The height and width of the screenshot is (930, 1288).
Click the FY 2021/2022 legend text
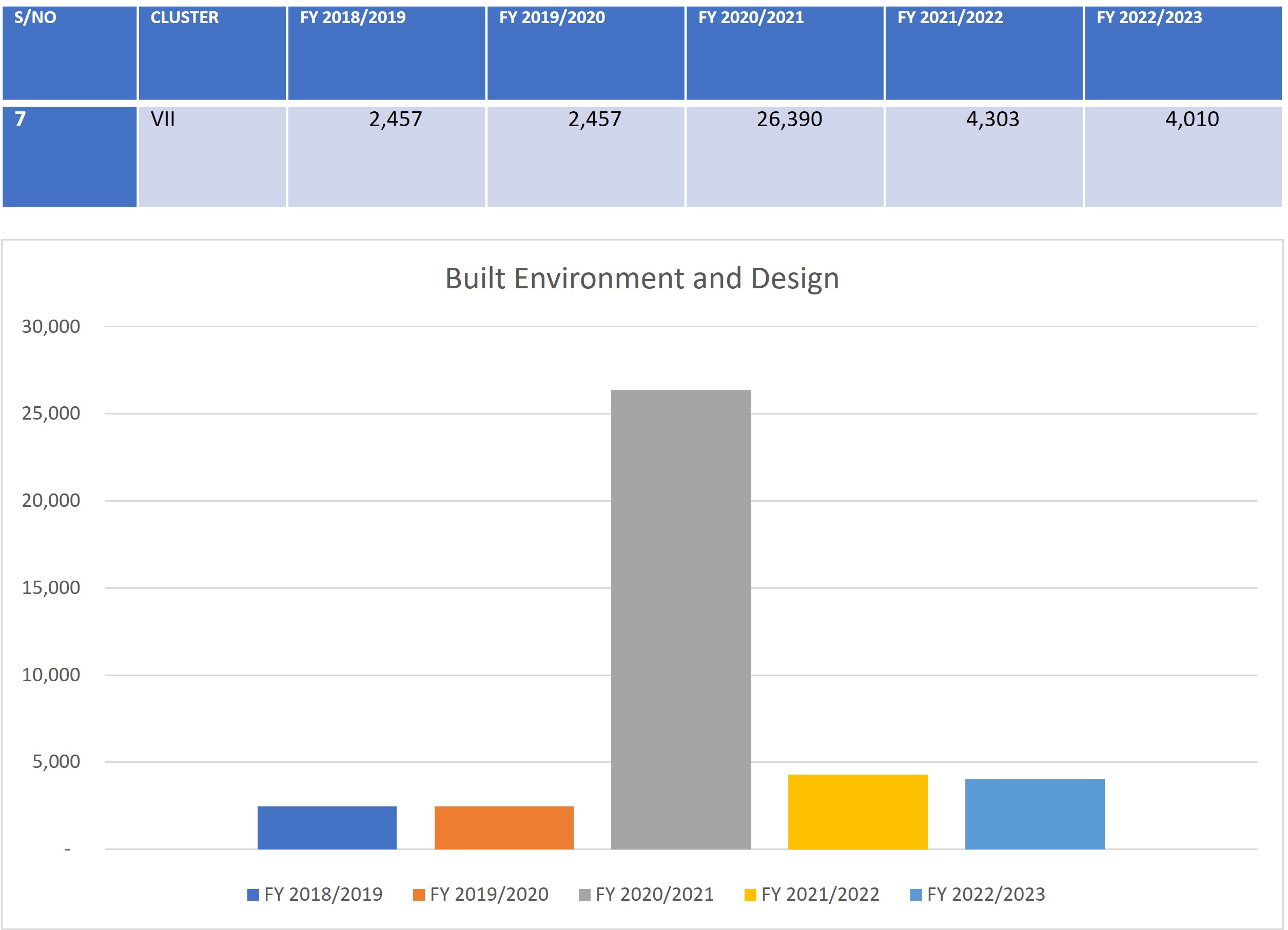pos(820,895)
